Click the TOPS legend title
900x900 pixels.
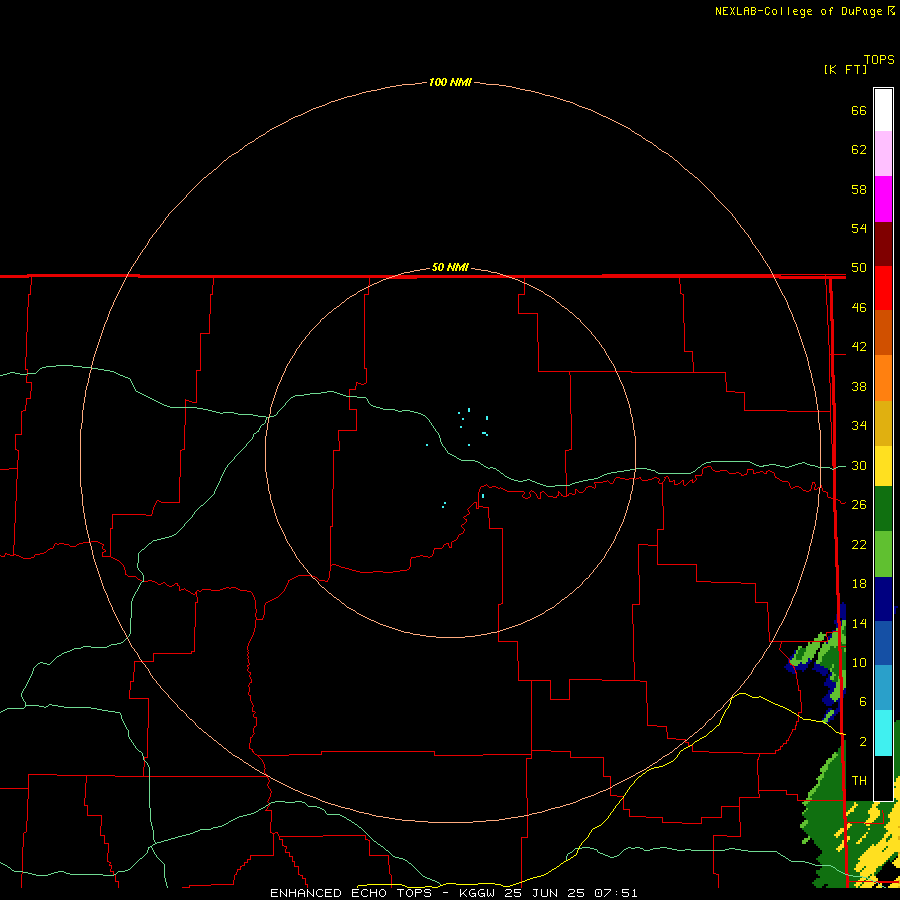tap(879, 59)
